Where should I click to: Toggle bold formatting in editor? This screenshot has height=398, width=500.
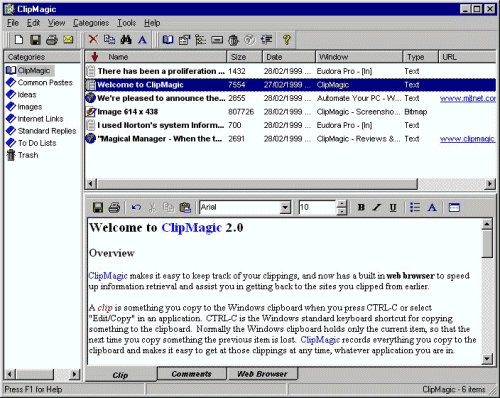[361, 207]
